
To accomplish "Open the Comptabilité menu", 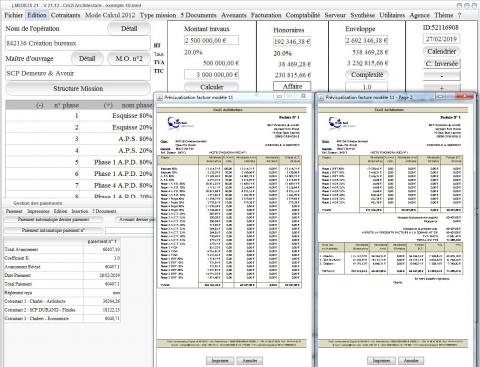I will tap(303, 15).
